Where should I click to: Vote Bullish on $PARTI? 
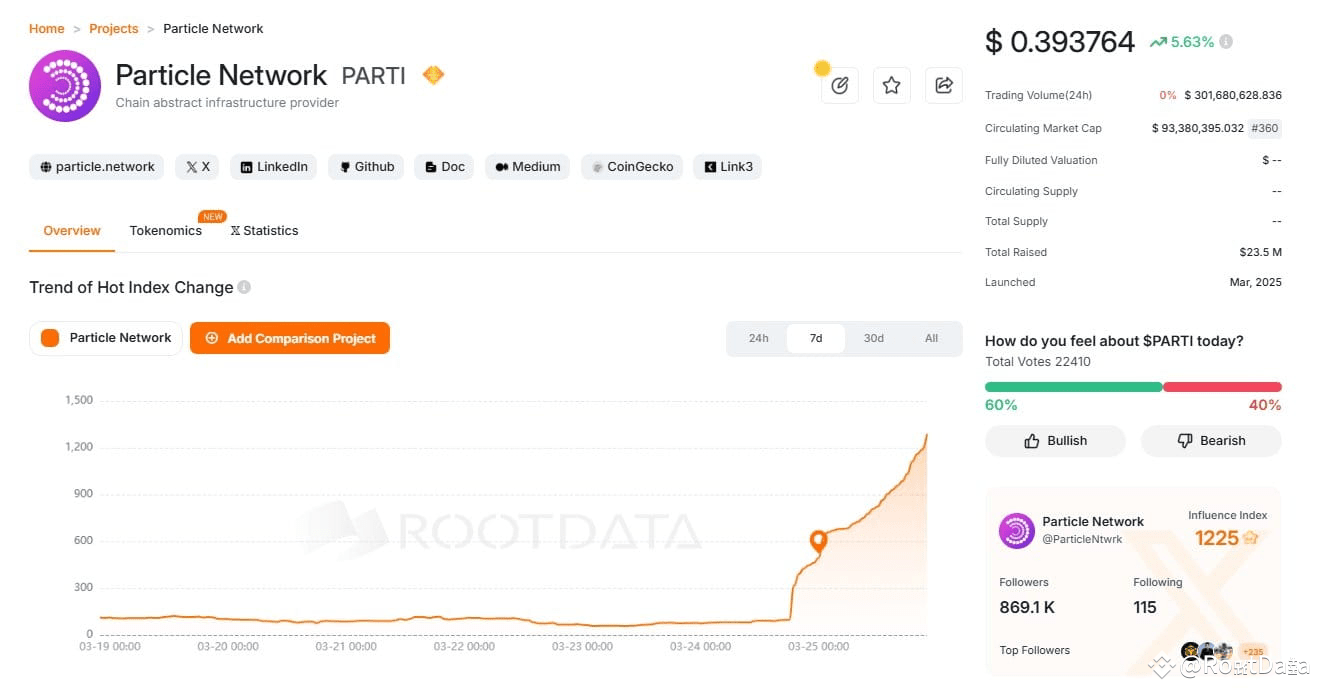pyautogui.click(x=1055, y=440)
